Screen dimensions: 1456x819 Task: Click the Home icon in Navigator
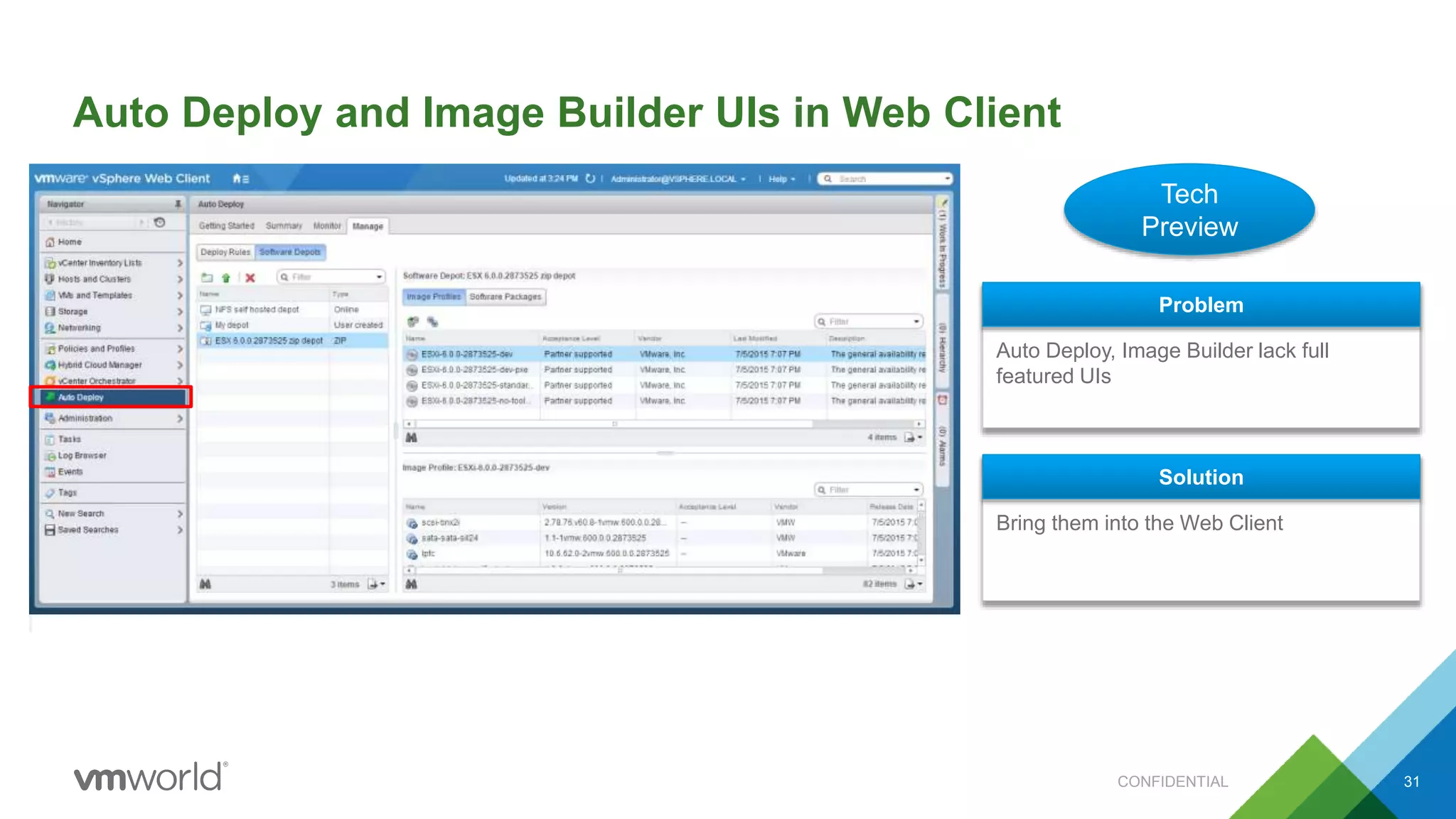[50, 242]
